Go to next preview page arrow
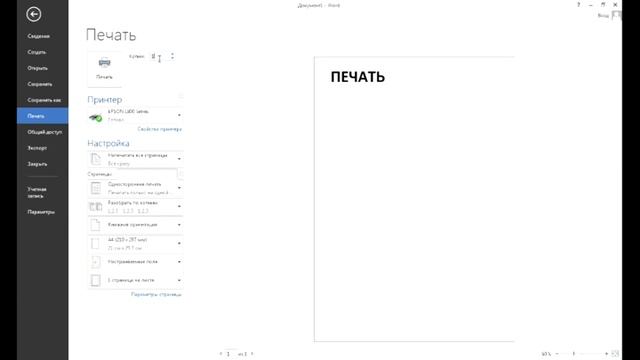This screenshot has width=640, height=360. coord(252,354)
